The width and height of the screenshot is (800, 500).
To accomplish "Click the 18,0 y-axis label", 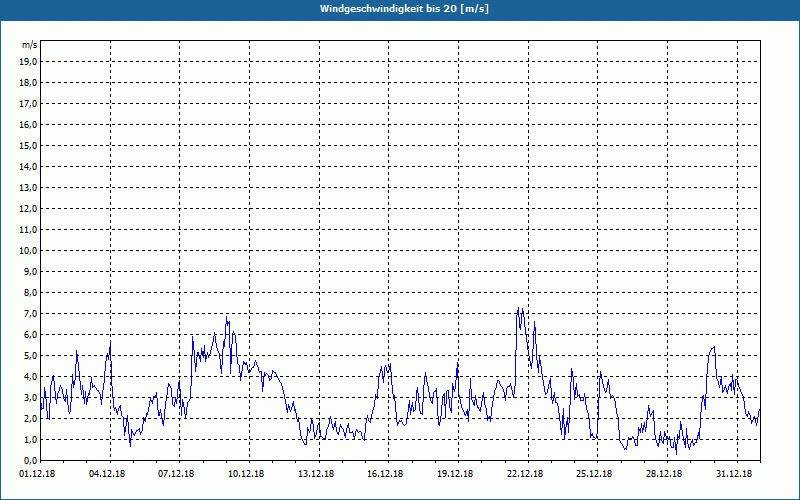I will (28, 83).
